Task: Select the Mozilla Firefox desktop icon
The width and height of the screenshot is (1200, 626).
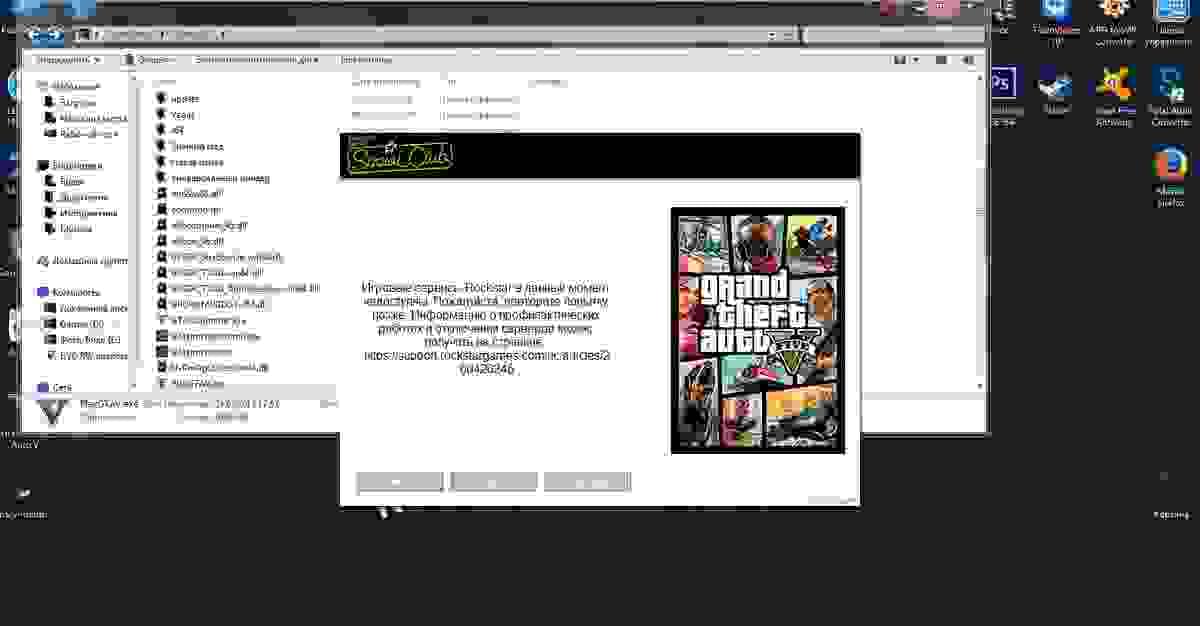Action: (1169, 164)
